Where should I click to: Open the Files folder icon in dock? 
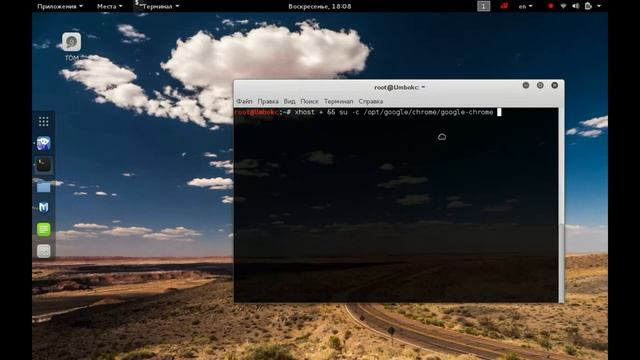click(x=43, y=187)
